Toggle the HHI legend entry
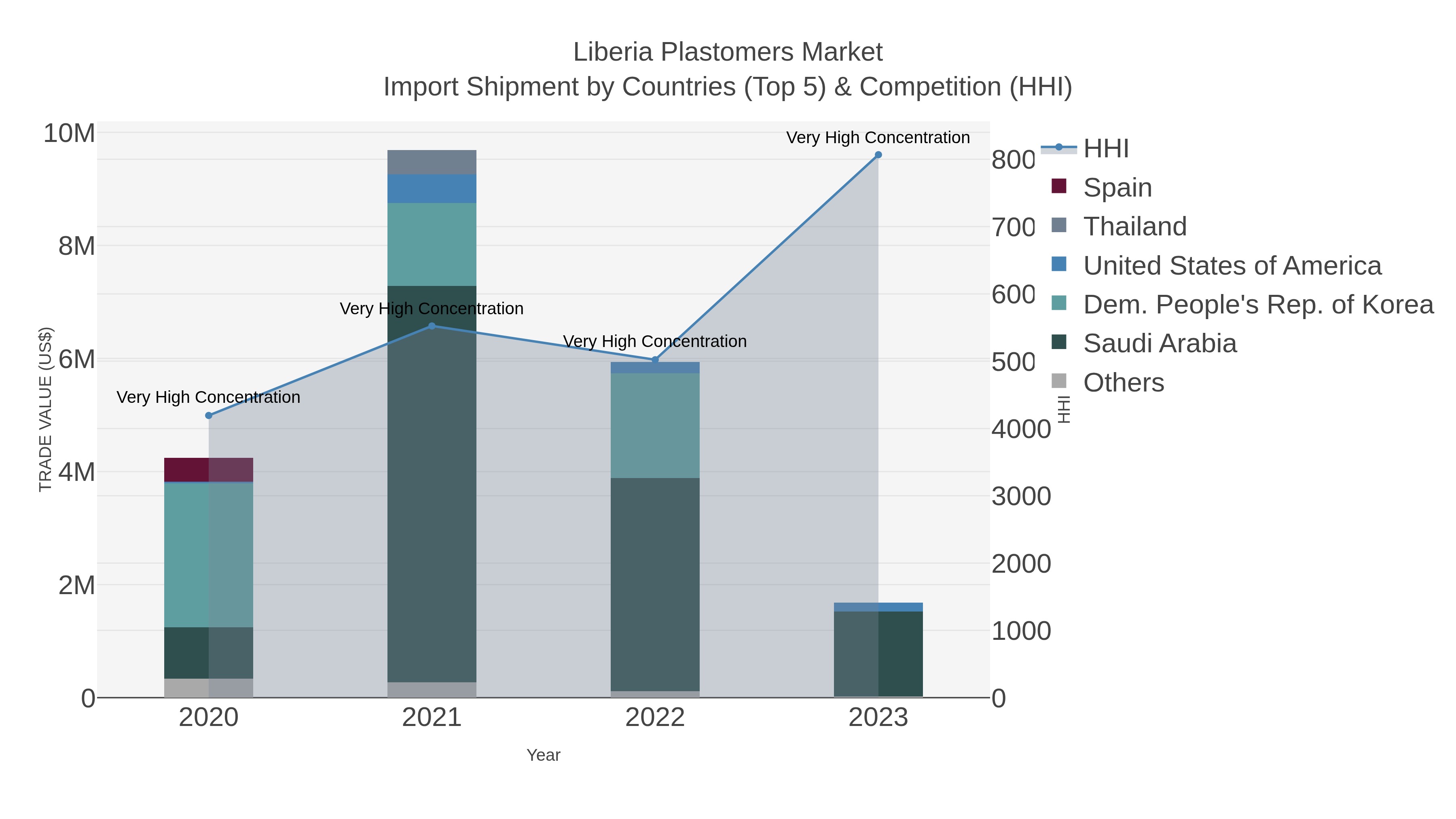1456x819 pixels. (x=1085, y=148)
